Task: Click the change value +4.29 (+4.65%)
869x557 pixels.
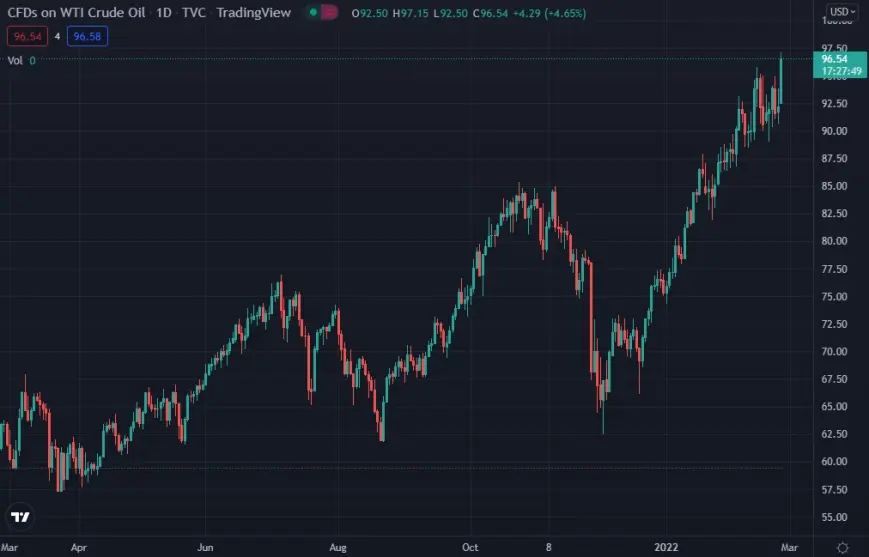Action: tap(549, 13)
